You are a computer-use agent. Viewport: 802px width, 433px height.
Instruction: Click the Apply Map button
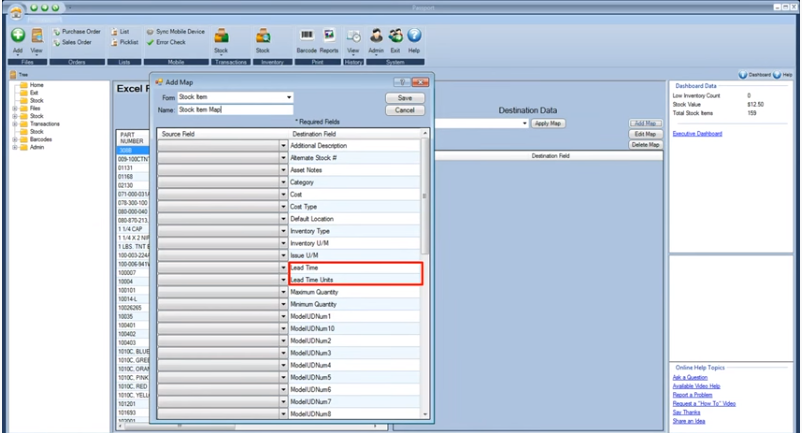(x=548, y=124)
